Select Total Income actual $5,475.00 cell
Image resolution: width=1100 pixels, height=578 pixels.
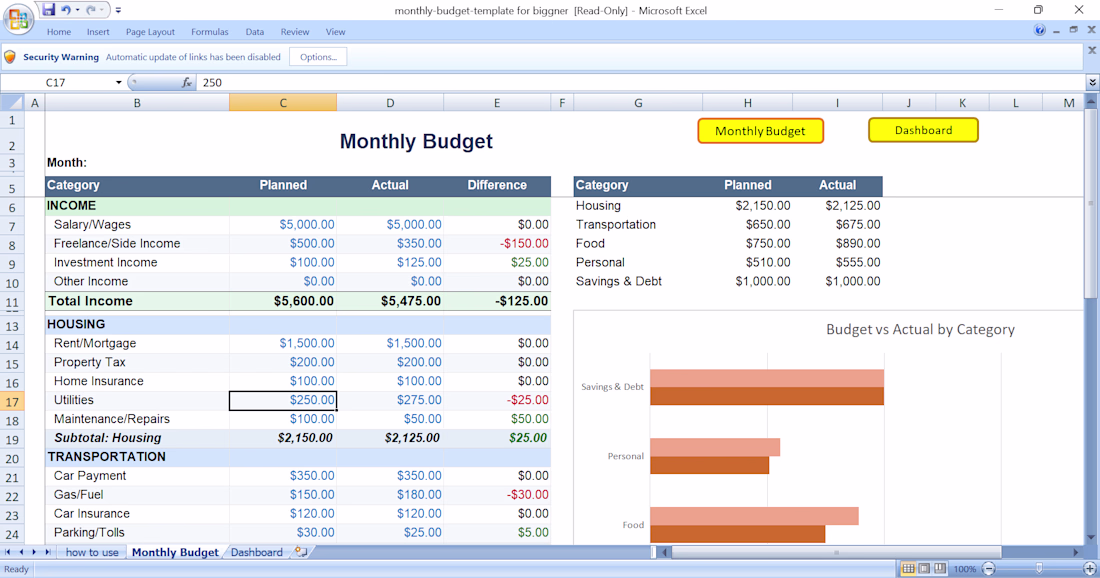(x=390, y=301)
